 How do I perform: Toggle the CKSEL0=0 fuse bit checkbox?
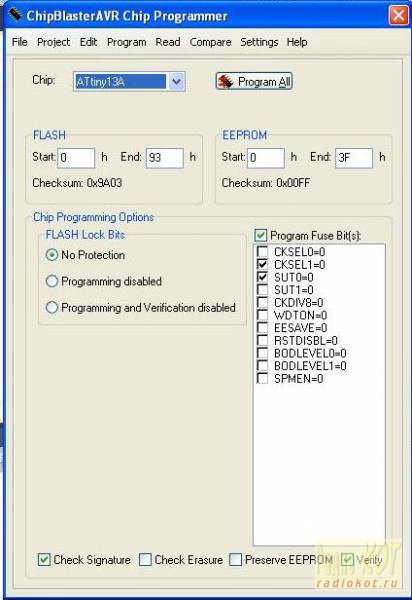tap(262, 251)
